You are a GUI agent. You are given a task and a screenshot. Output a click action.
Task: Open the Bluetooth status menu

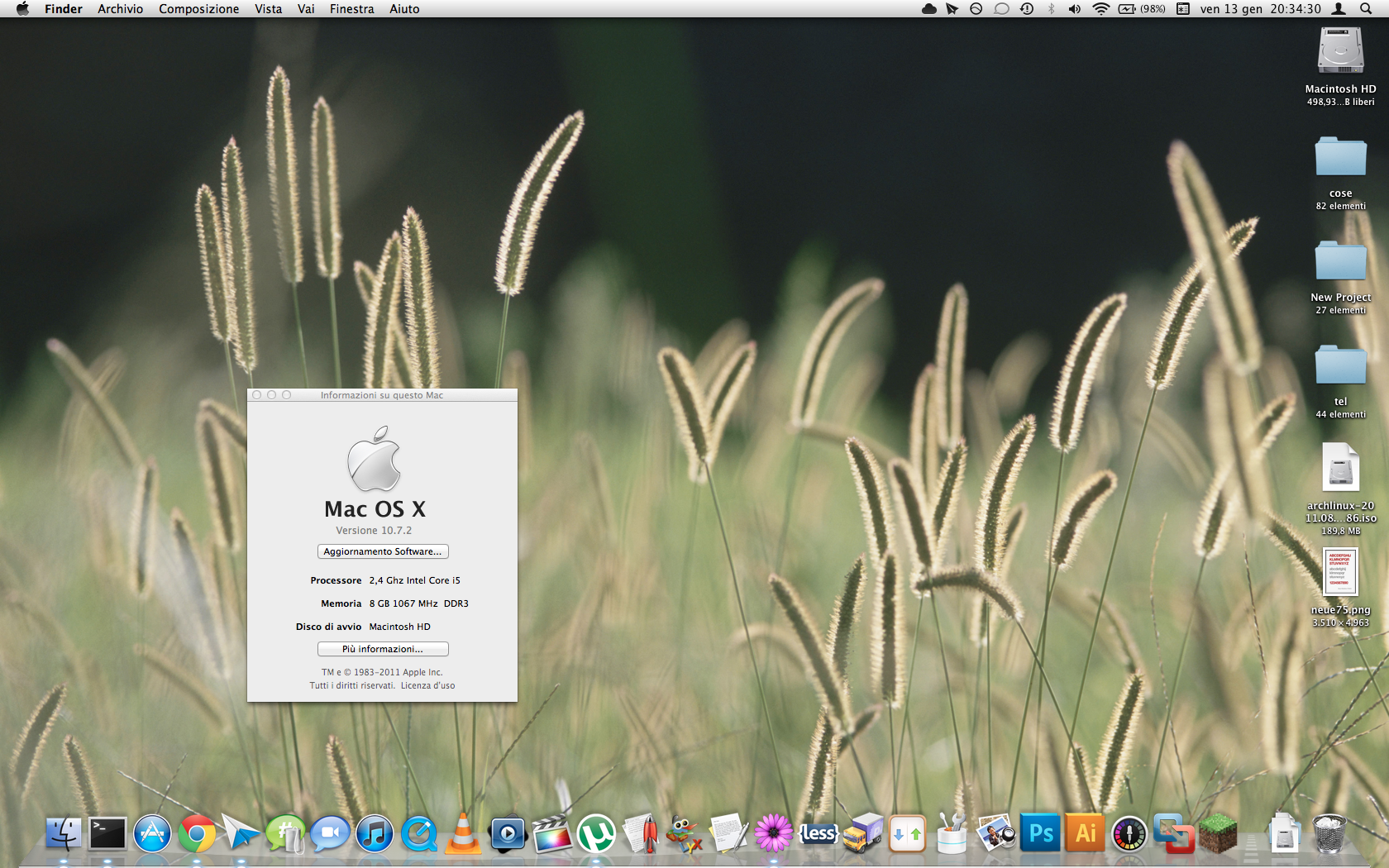coord(1051,8)
